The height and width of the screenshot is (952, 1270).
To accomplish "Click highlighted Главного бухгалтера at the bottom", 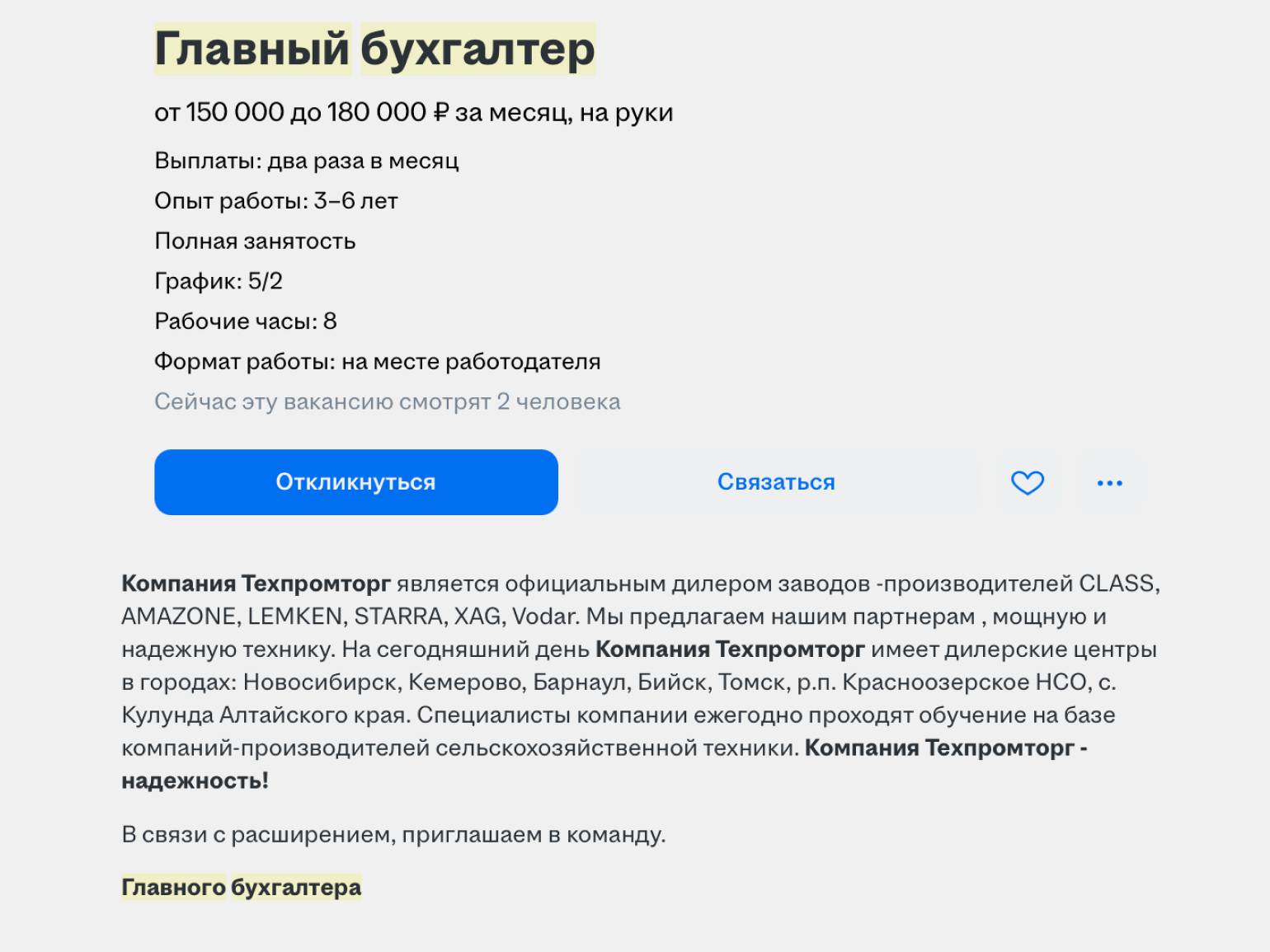I will 241,888.
